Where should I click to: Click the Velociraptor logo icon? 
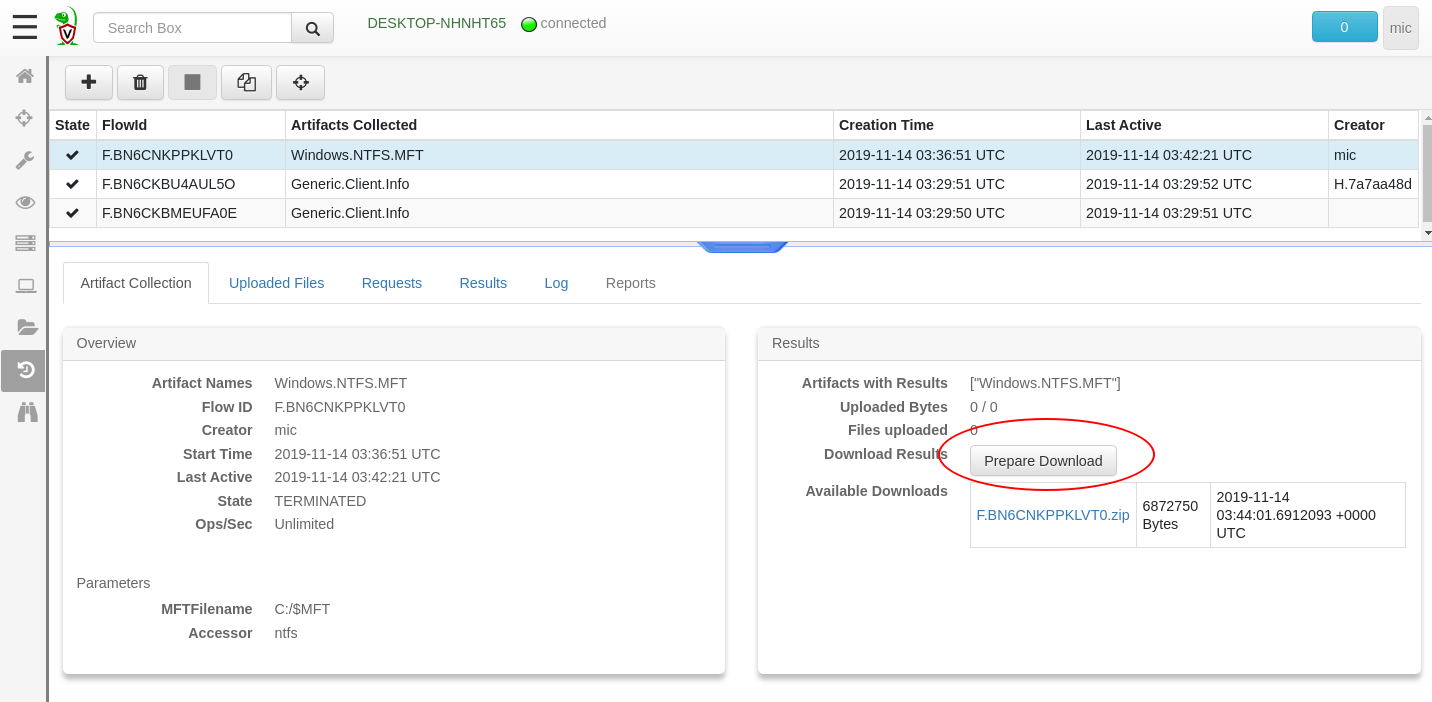tap(66, 27)
